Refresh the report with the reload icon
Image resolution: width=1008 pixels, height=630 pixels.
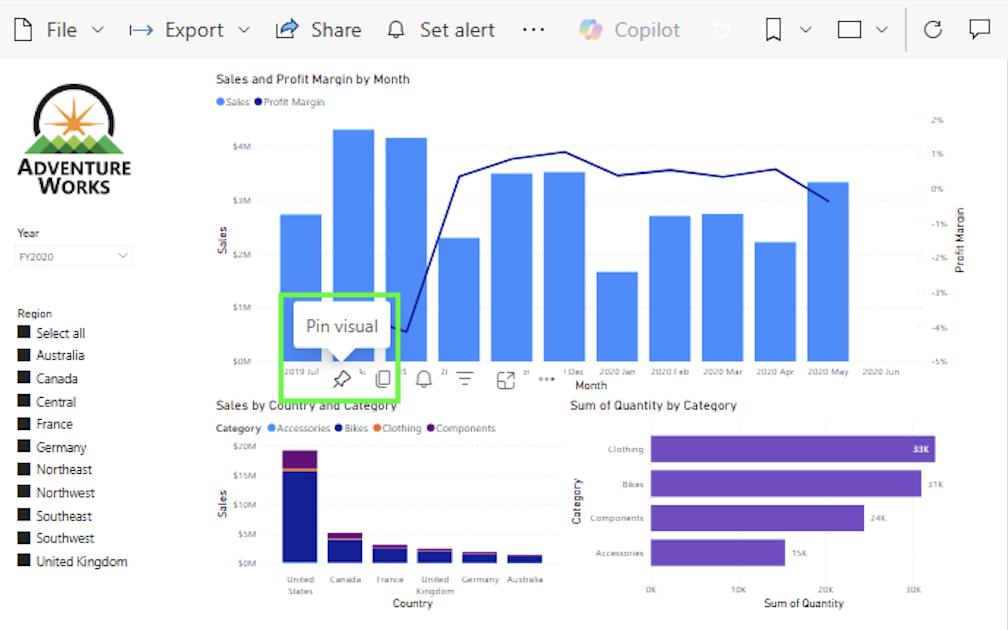(933, 30)
